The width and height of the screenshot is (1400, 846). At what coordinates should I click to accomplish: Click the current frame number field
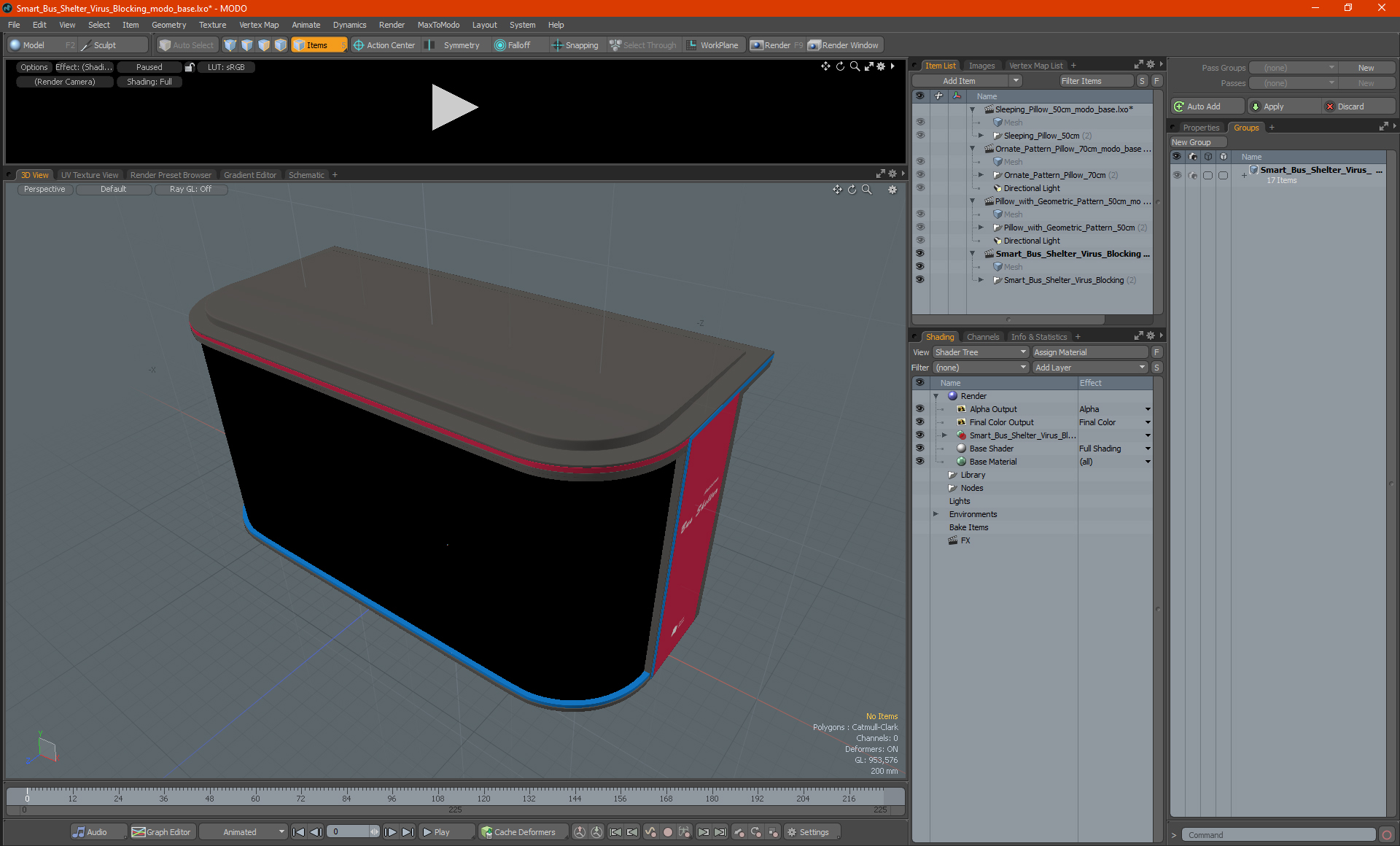tap(349, 832)
